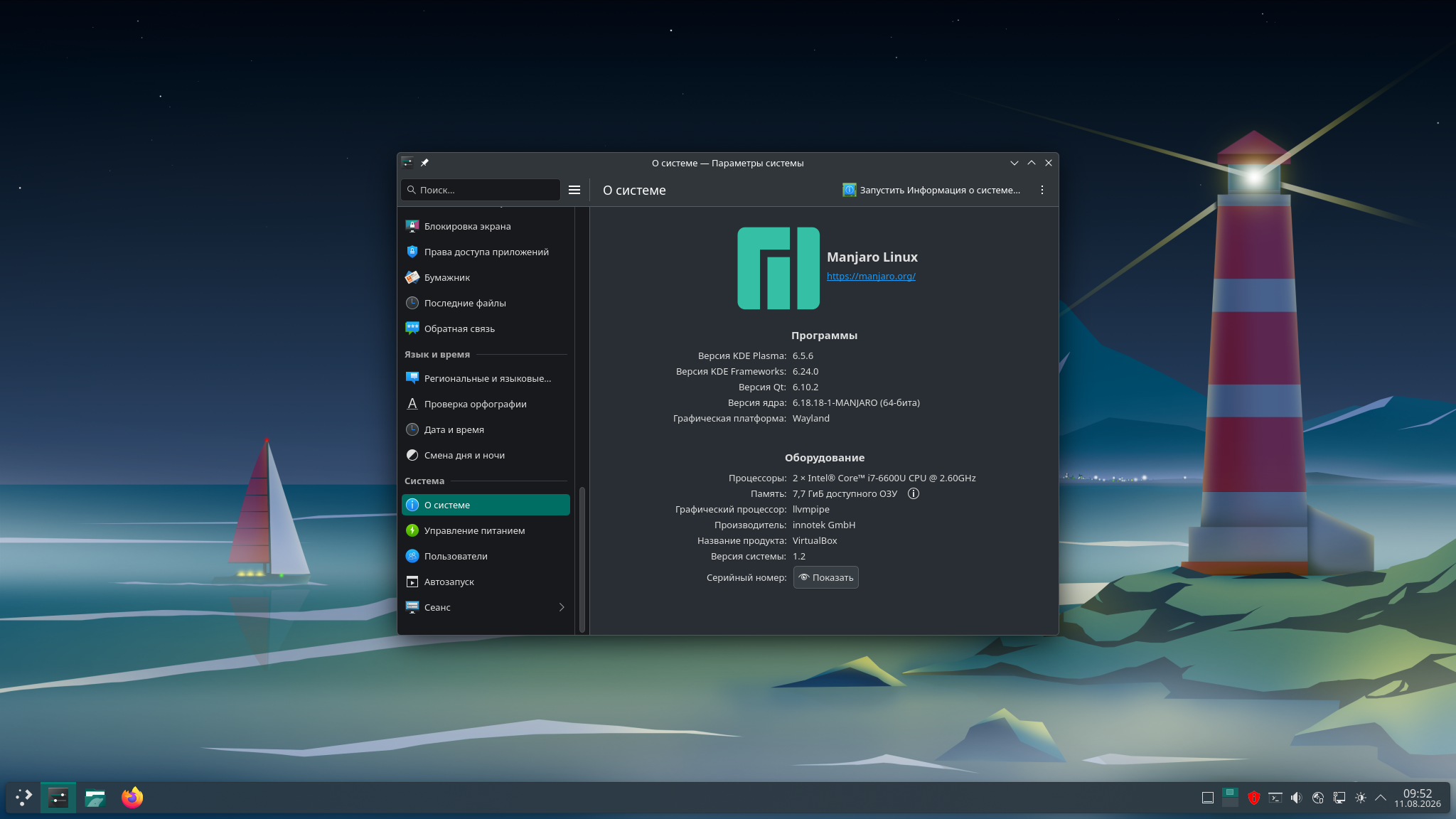1456x819 pixels.
Task: Click the Manjaro logo image
Action: [778, 268]
